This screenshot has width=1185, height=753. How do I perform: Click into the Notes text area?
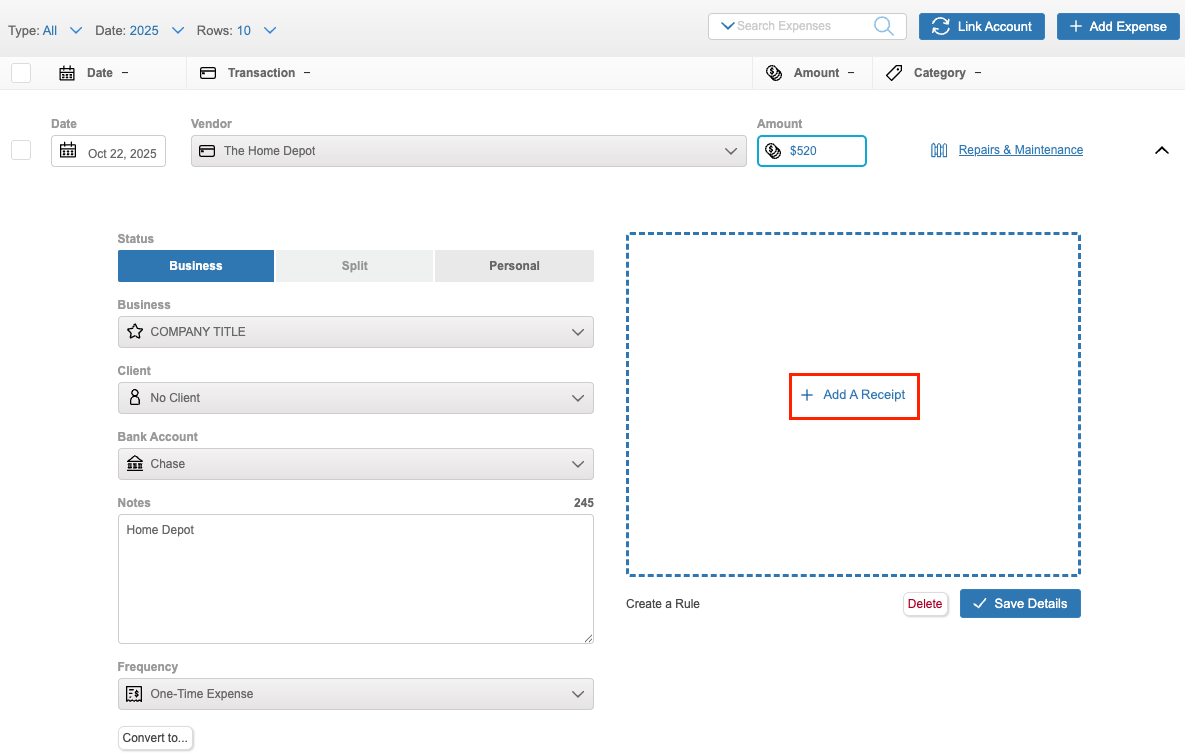(x=355, y=578)
